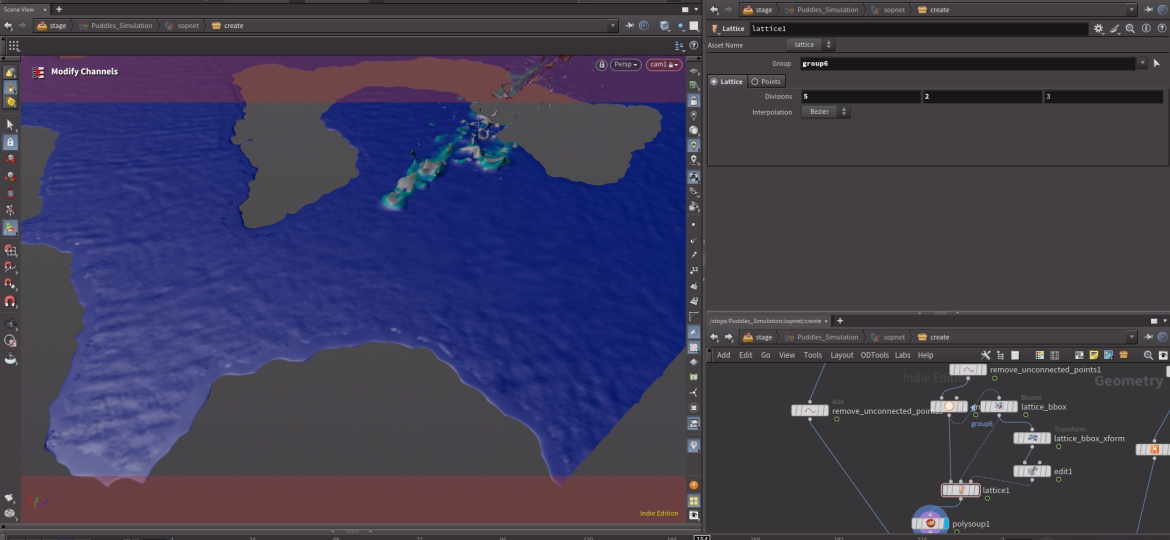The height and width of the screenshot is (540, 1170).
Task: Click the parameter search magnifier icon
Action: pos(1129,29)
